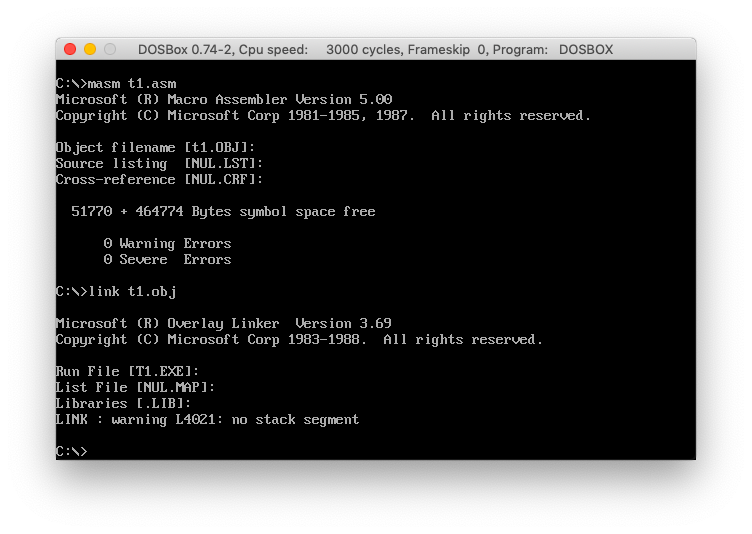Click the DOSBox 0.74-2 window title text
The image size is (752, 534).
click(x=376, y=49)
